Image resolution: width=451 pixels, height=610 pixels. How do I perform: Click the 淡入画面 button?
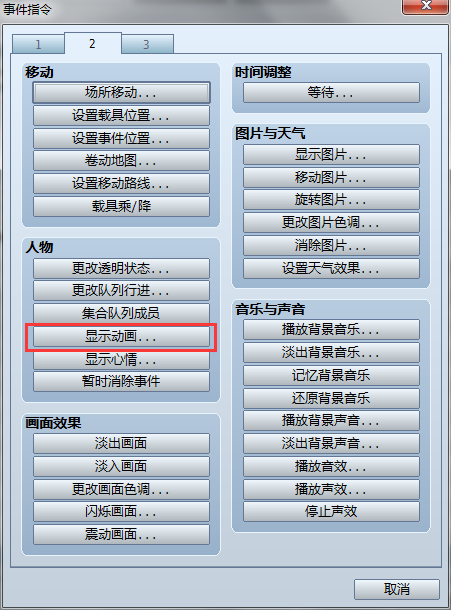121,466
